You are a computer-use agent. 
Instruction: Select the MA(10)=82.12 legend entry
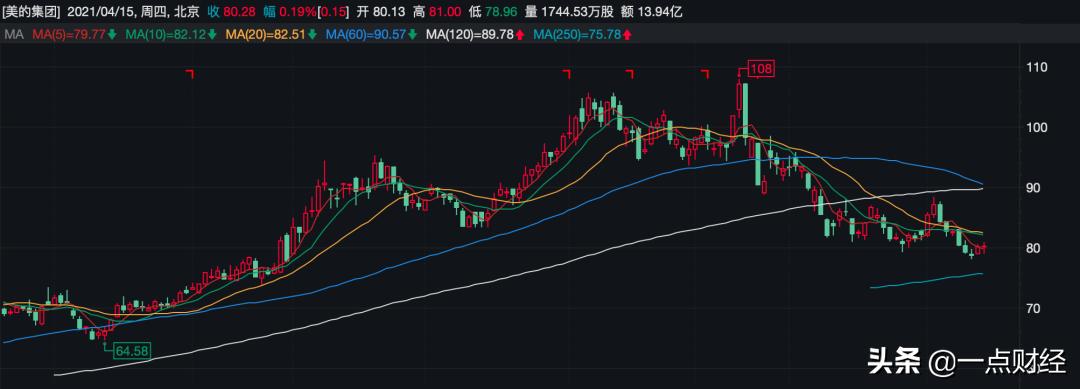165,34
